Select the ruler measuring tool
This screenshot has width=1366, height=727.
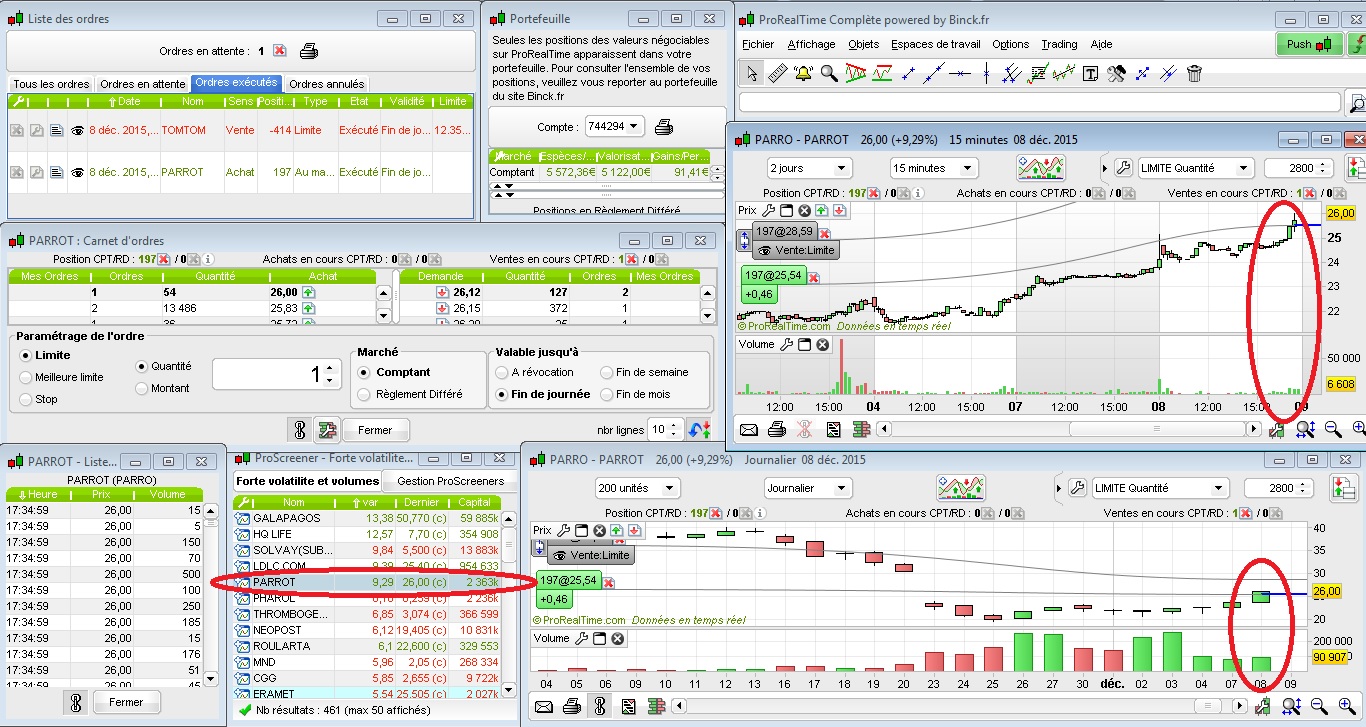(x=778, y=73)
